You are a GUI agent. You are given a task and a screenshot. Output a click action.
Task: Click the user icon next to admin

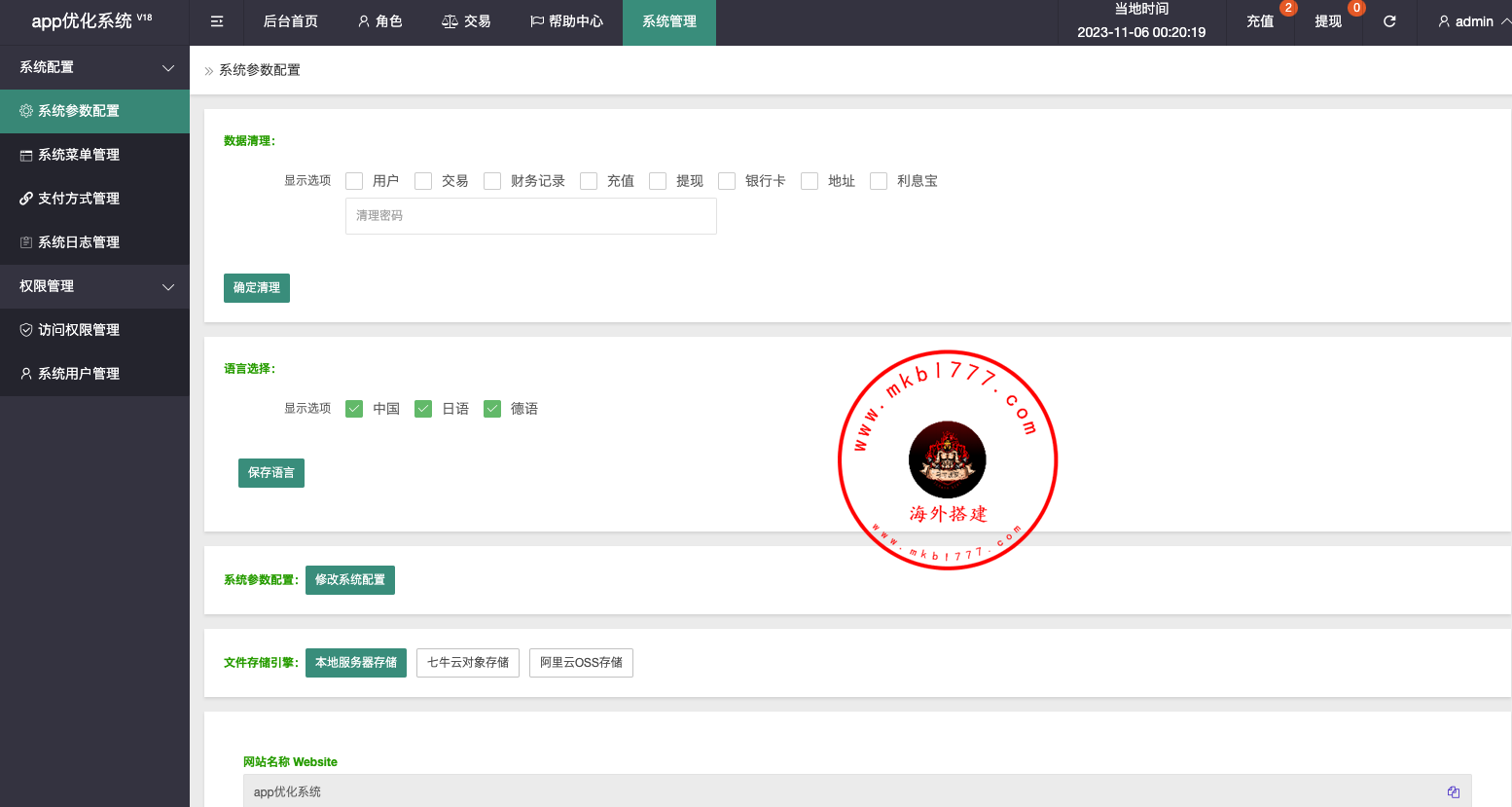(1444, 21)
